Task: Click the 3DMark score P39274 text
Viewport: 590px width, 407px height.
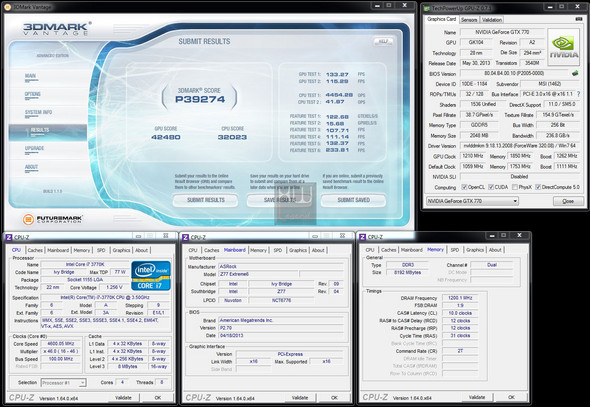Action: (x=200, y=99)
